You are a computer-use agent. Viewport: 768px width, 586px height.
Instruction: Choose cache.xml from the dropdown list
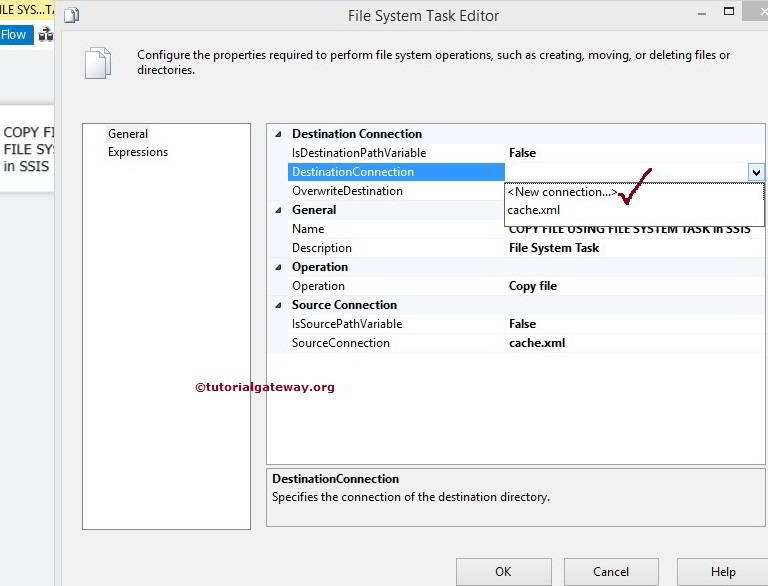(533, 210)
